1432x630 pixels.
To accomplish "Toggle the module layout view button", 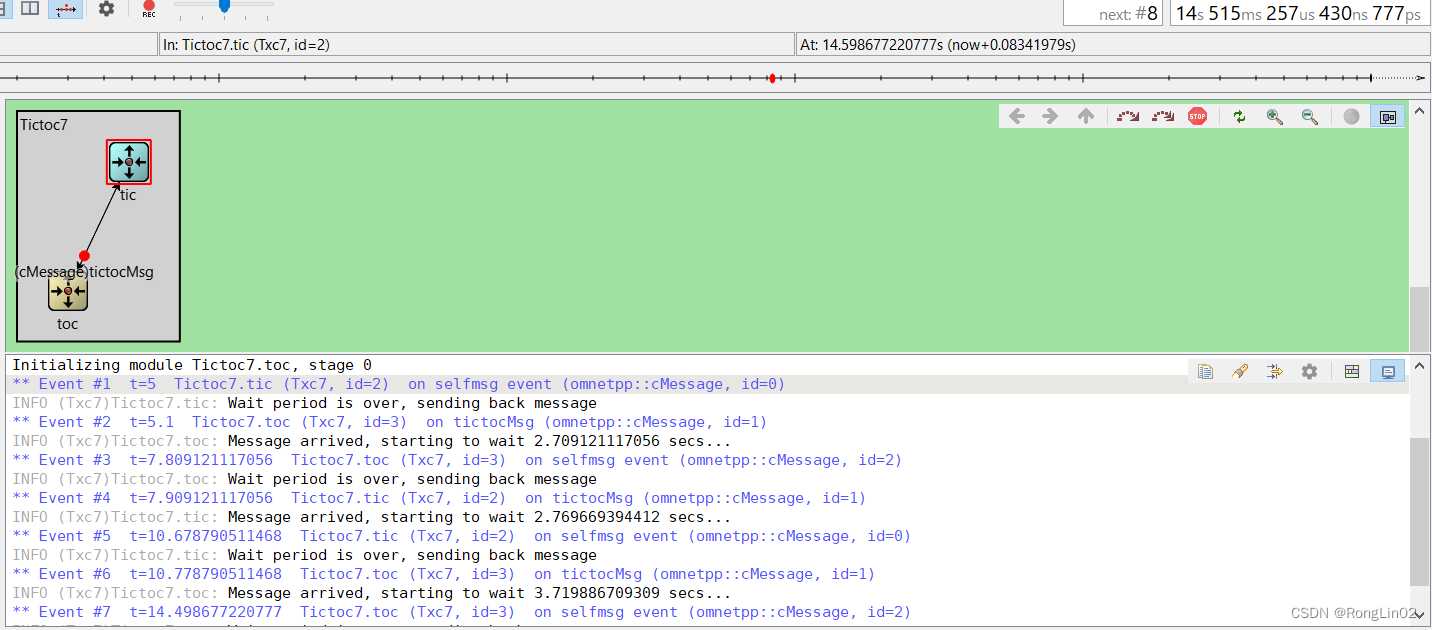I will [x=1388, y=116].
